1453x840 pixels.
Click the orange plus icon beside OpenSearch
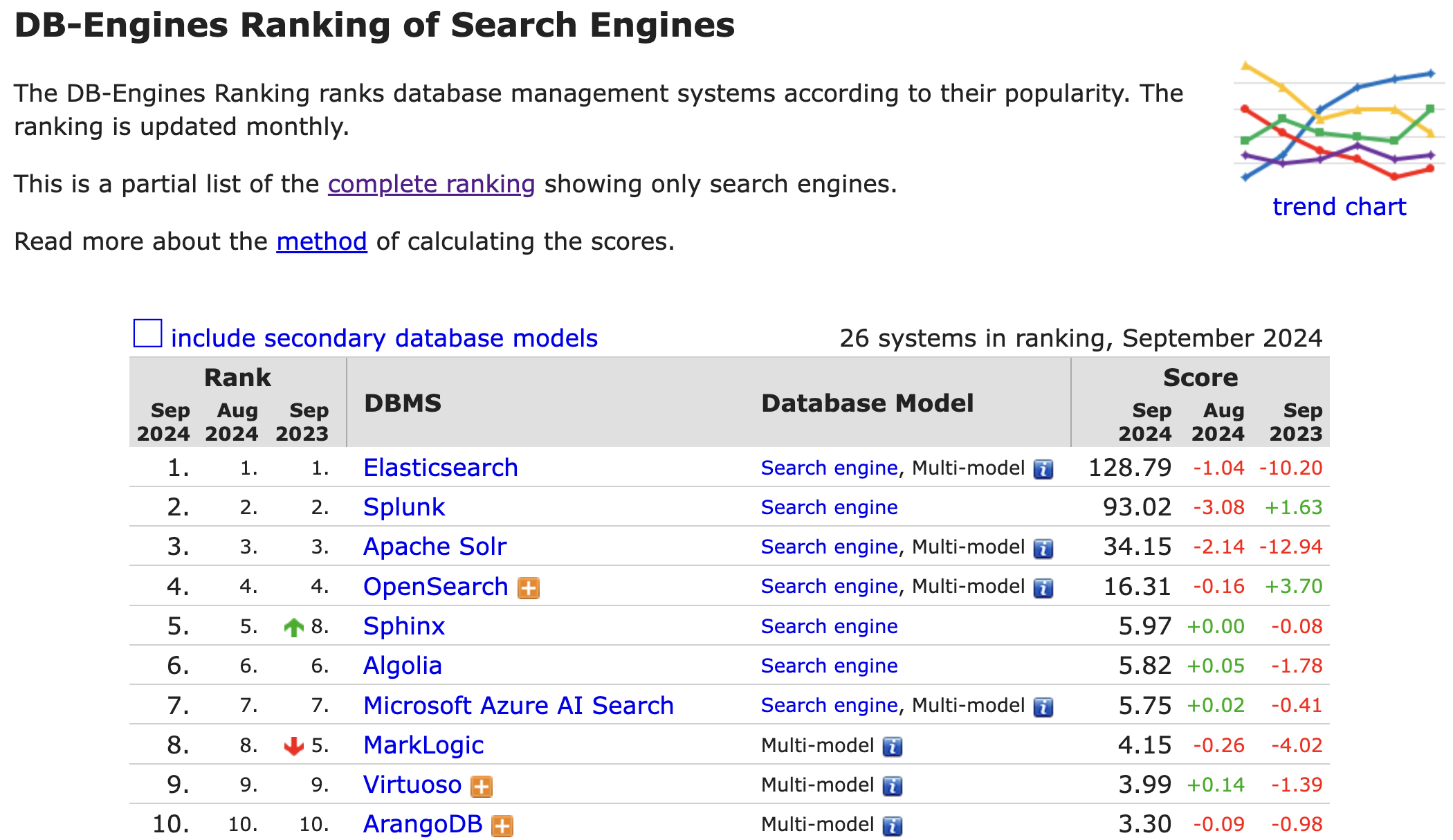pos(529,588)
